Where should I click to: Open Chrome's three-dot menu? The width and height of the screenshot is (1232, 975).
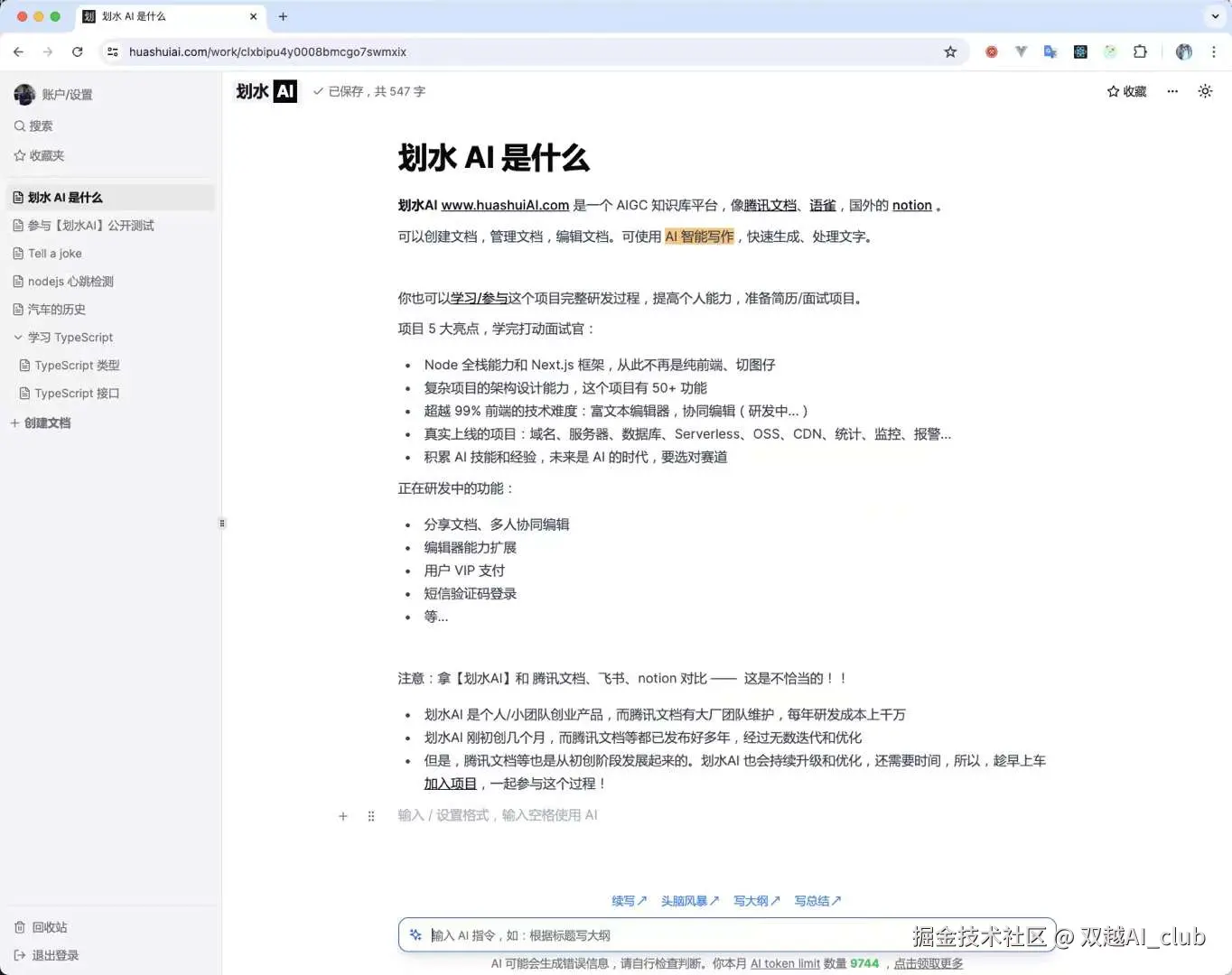(1213, 51)
